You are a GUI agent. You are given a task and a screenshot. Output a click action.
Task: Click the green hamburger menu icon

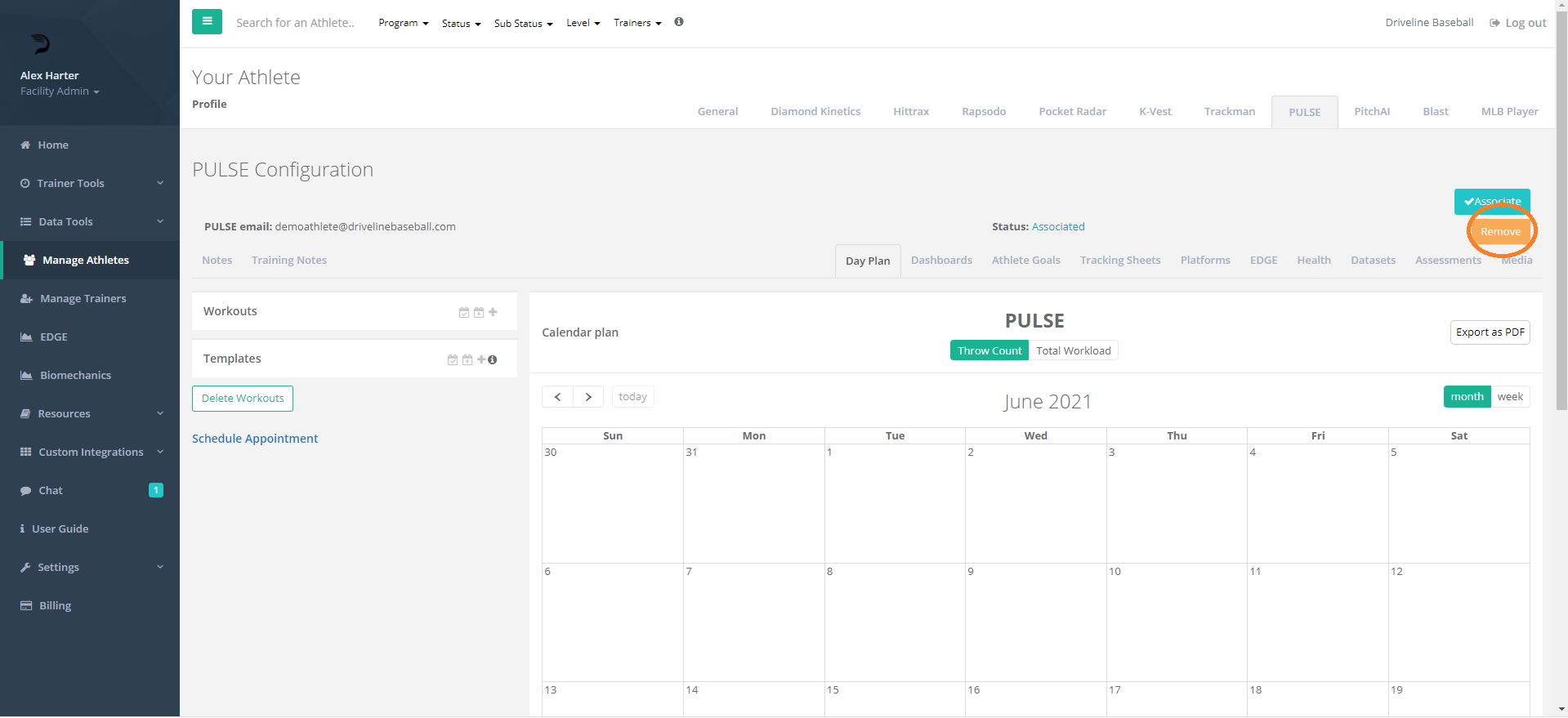(207, 22)
